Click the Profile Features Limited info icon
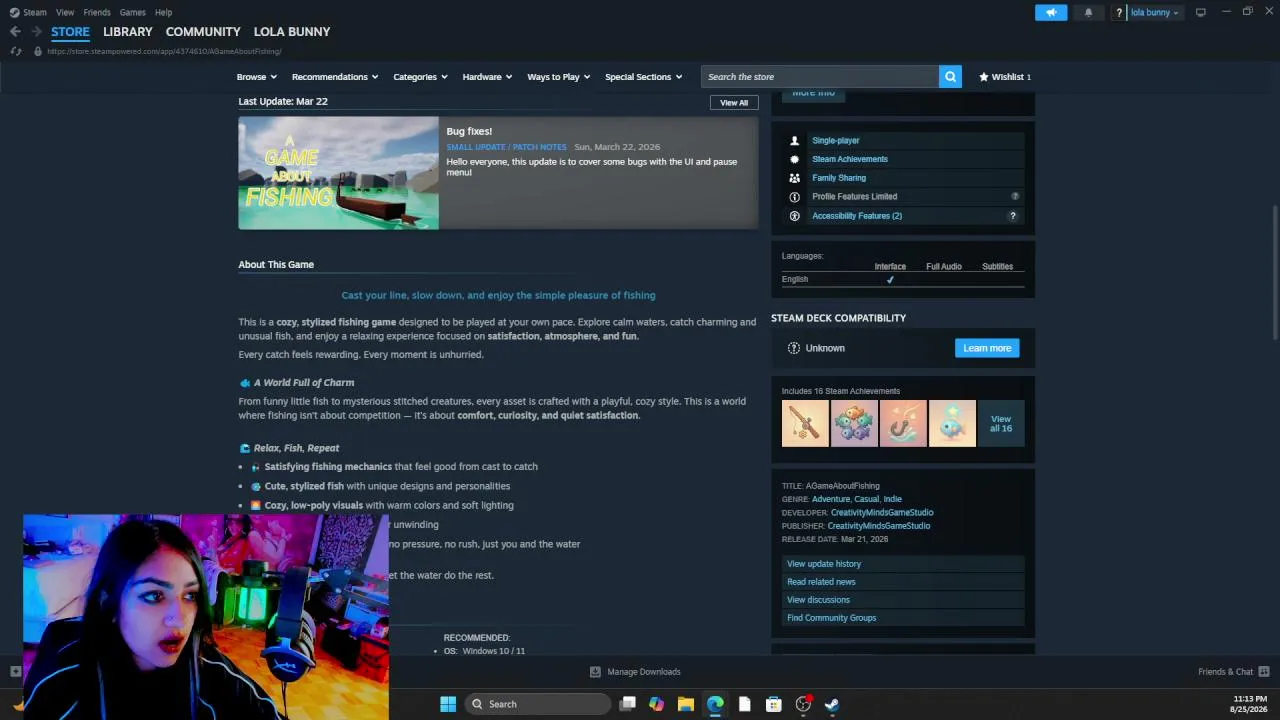This screenshot has height=720, width=1280. click(x=795, y=197)
